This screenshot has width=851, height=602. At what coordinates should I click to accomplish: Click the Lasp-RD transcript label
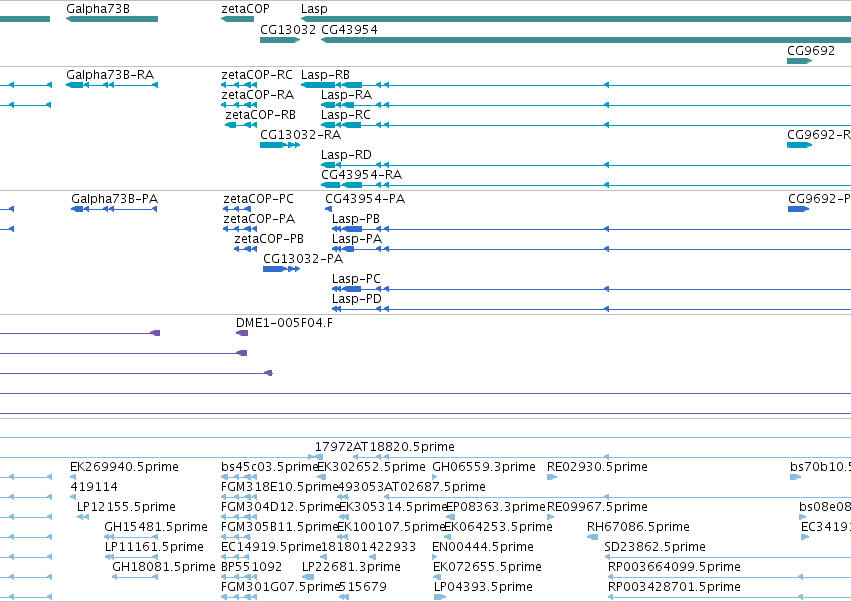click(x=346, y=155)
